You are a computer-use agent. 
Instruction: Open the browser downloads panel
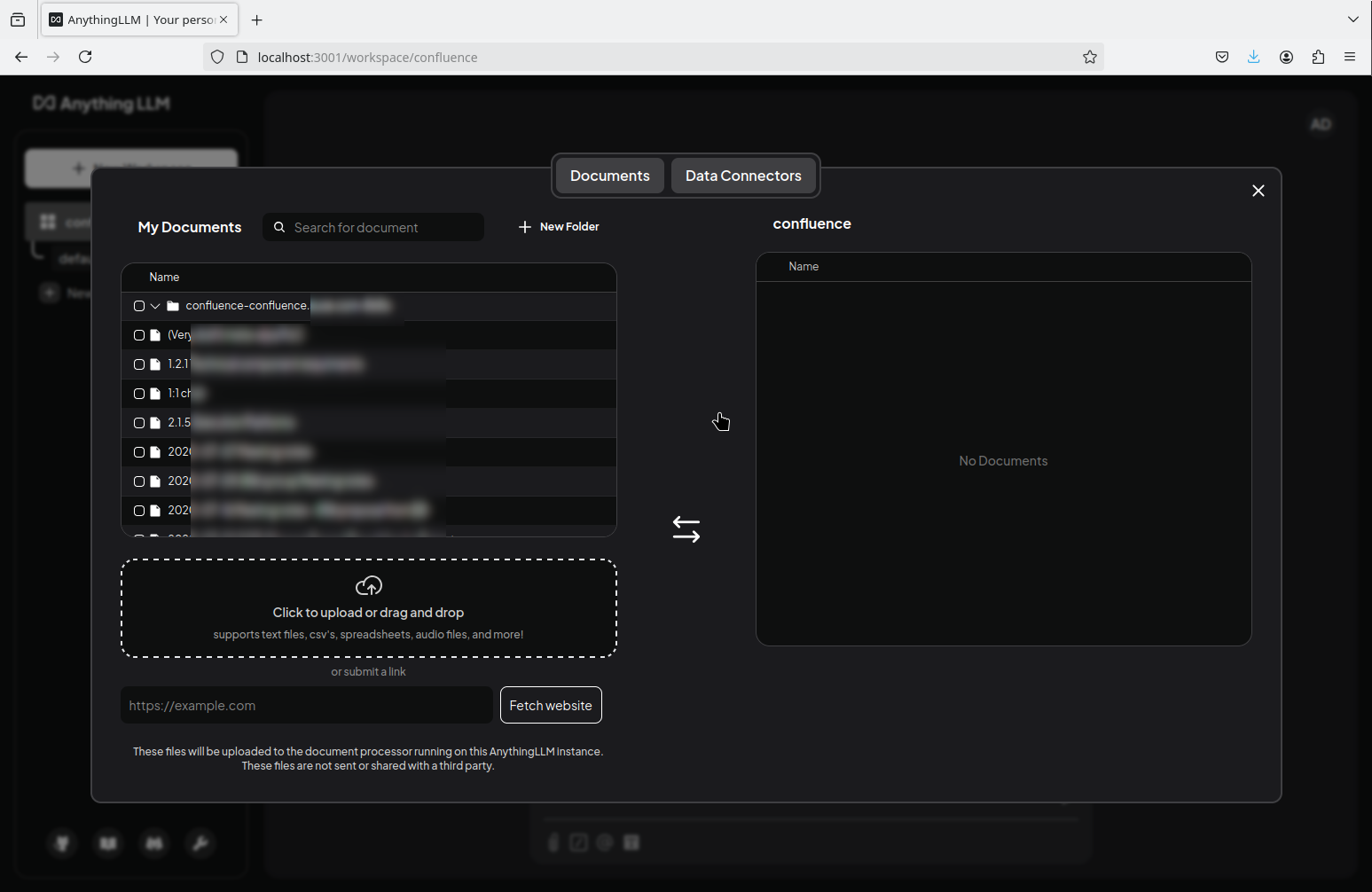(1254, 57)
